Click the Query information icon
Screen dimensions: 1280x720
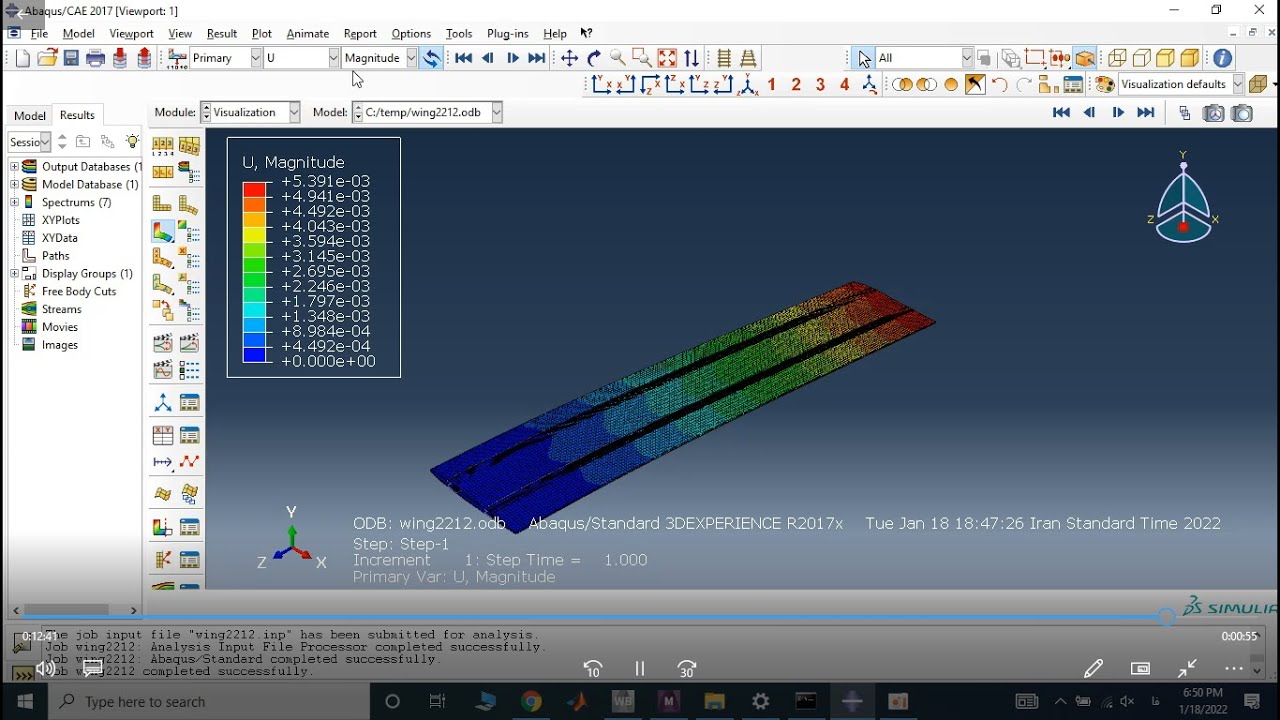click(x=1222, y=58)
